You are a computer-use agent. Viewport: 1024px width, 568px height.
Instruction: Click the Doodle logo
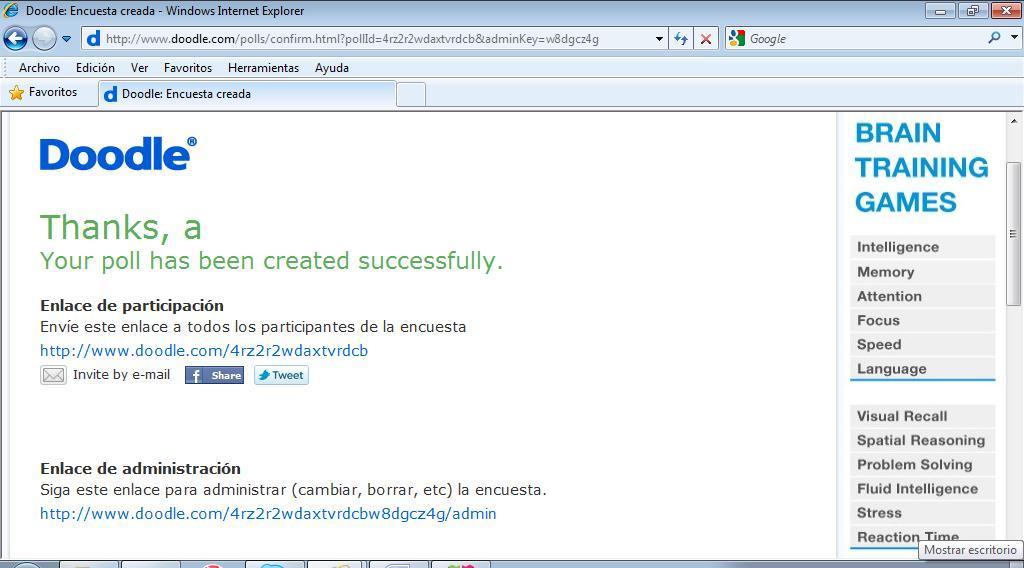(118, 154)
